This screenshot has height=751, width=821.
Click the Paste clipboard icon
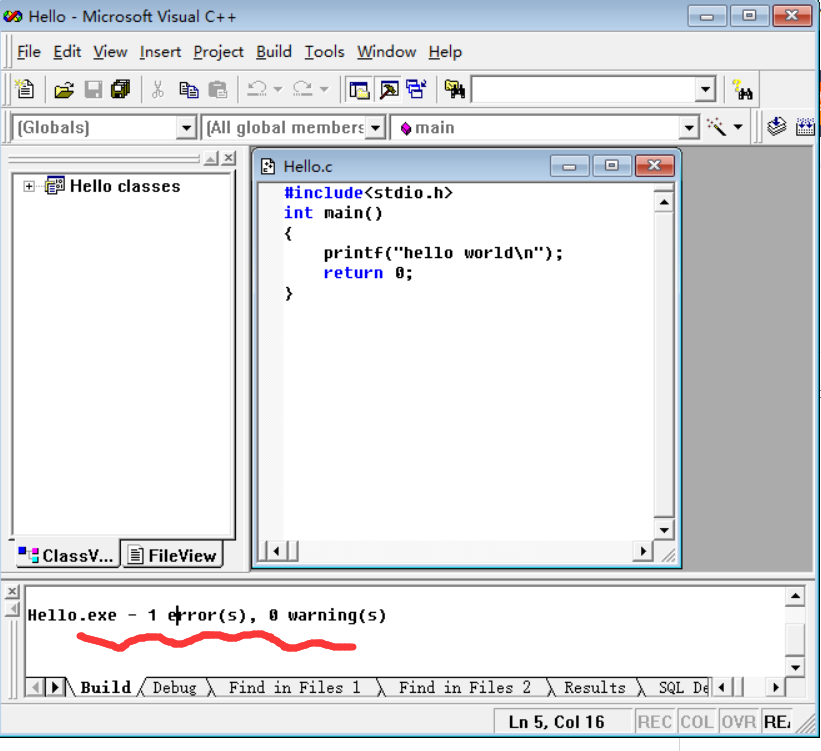tap(218, 90)
